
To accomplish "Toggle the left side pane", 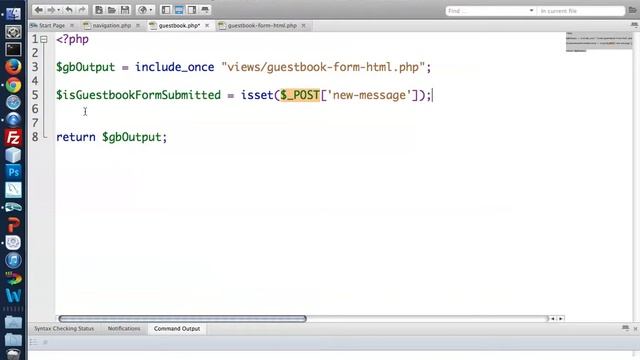I will click(x=166, y=10).
